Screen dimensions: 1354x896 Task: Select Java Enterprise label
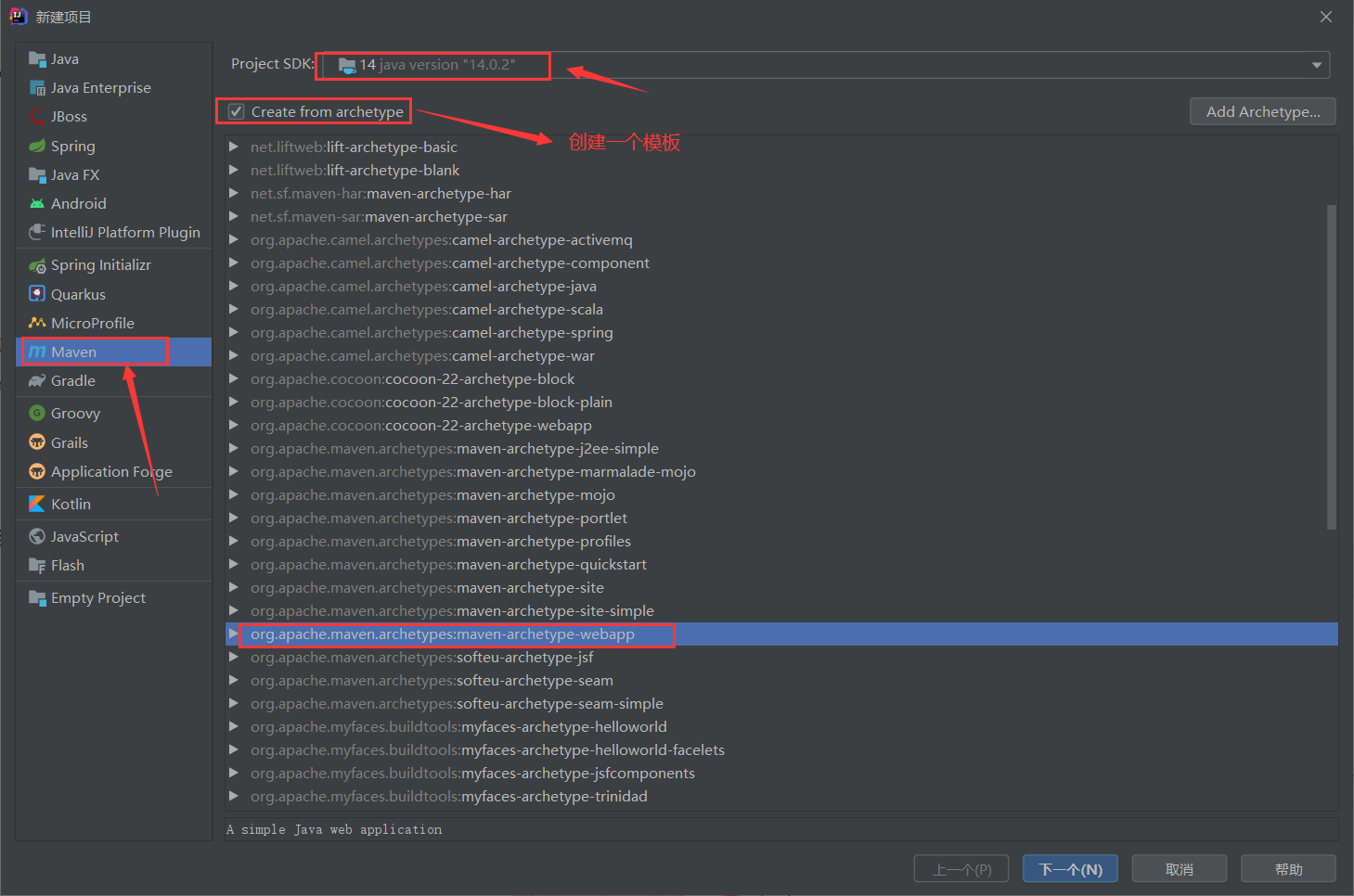click(101, 88)
